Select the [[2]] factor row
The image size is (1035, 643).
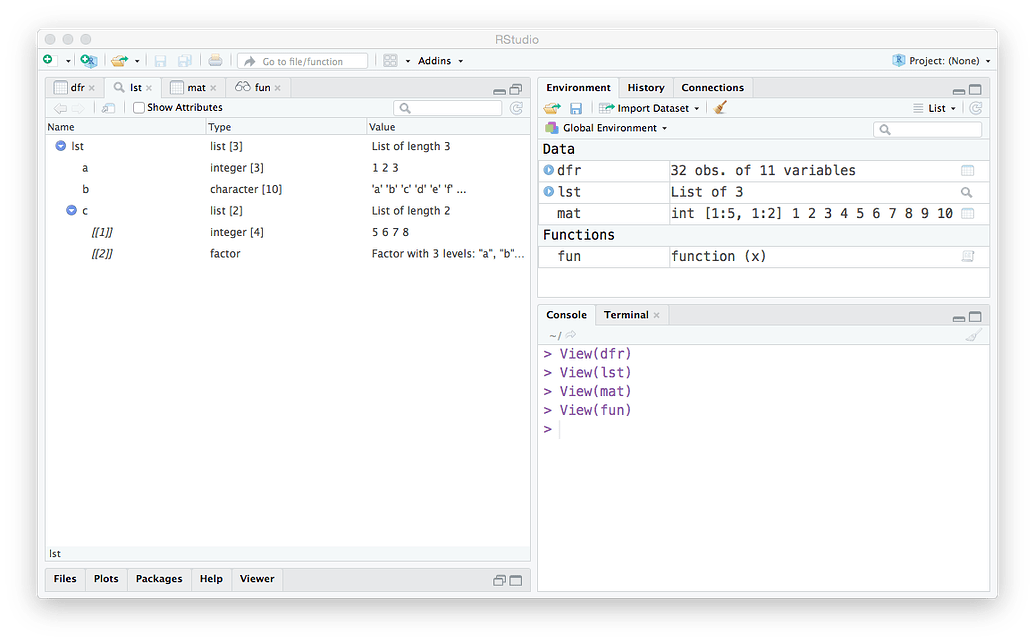[x=288, y=254]
